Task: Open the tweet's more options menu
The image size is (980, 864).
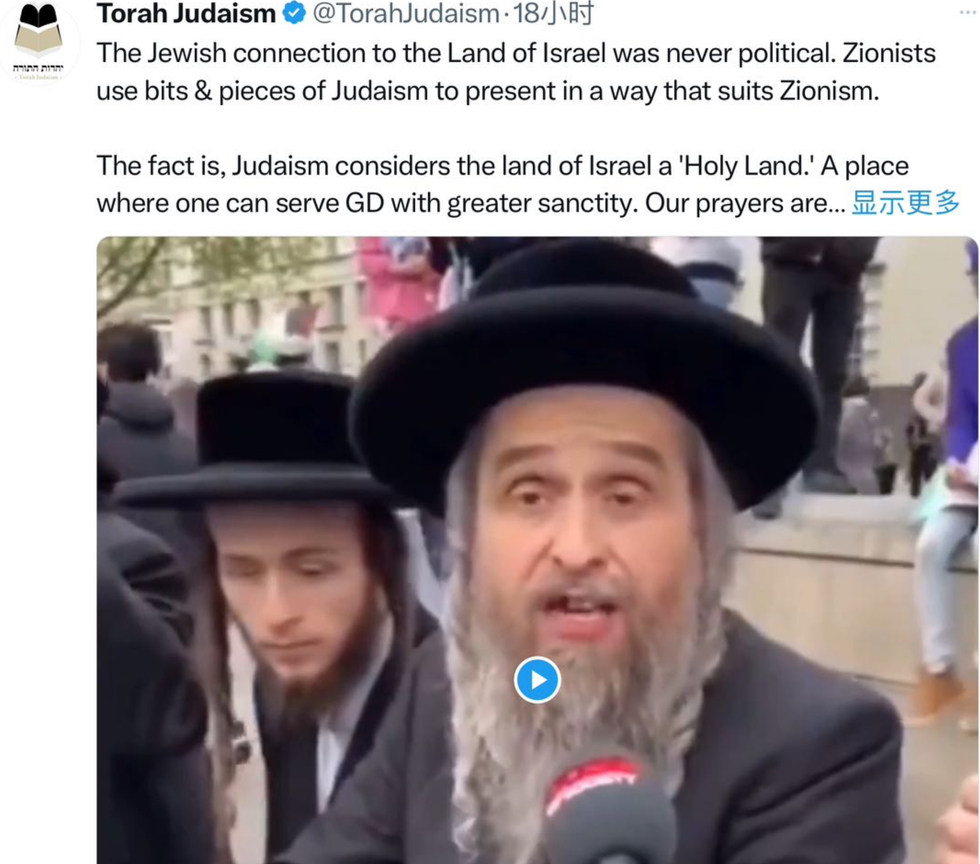Action: tap(968, 13)
